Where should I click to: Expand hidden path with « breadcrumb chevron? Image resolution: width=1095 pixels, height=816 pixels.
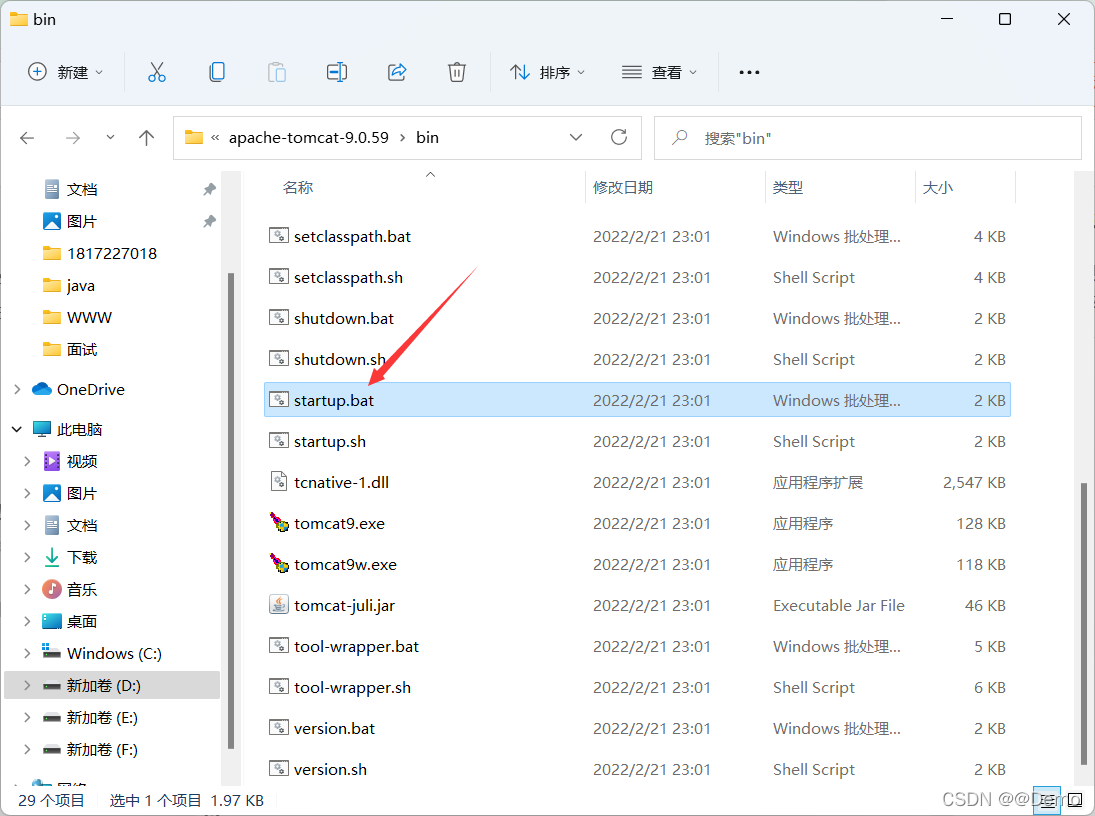(215, 138)
